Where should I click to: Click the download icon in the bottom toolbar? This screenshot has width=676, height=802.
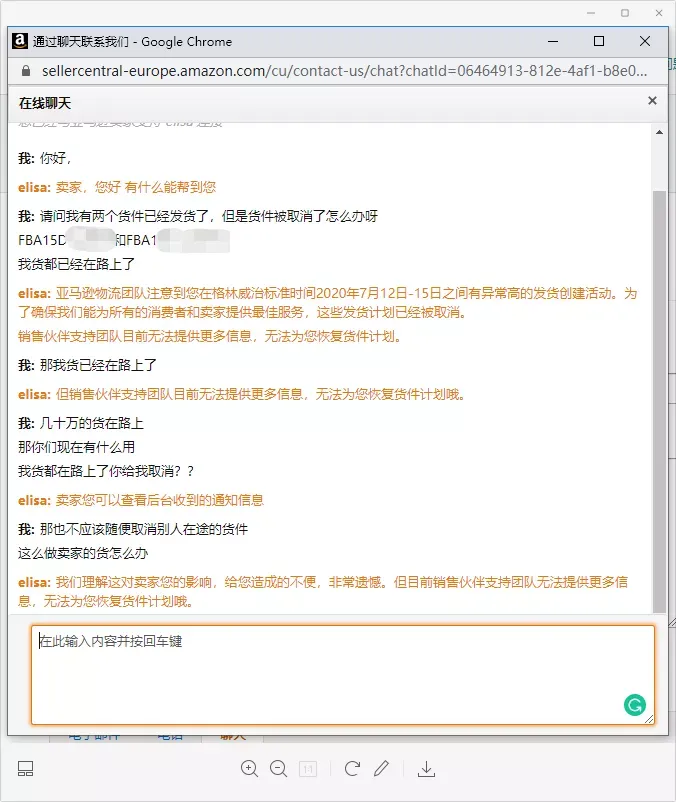[x=426, y=769]
